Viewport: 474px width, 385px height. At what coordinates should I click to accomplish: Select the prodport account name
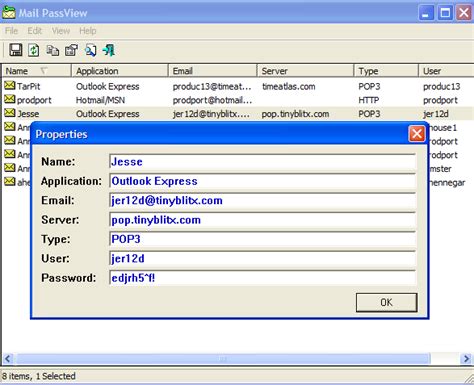(34, 100)
